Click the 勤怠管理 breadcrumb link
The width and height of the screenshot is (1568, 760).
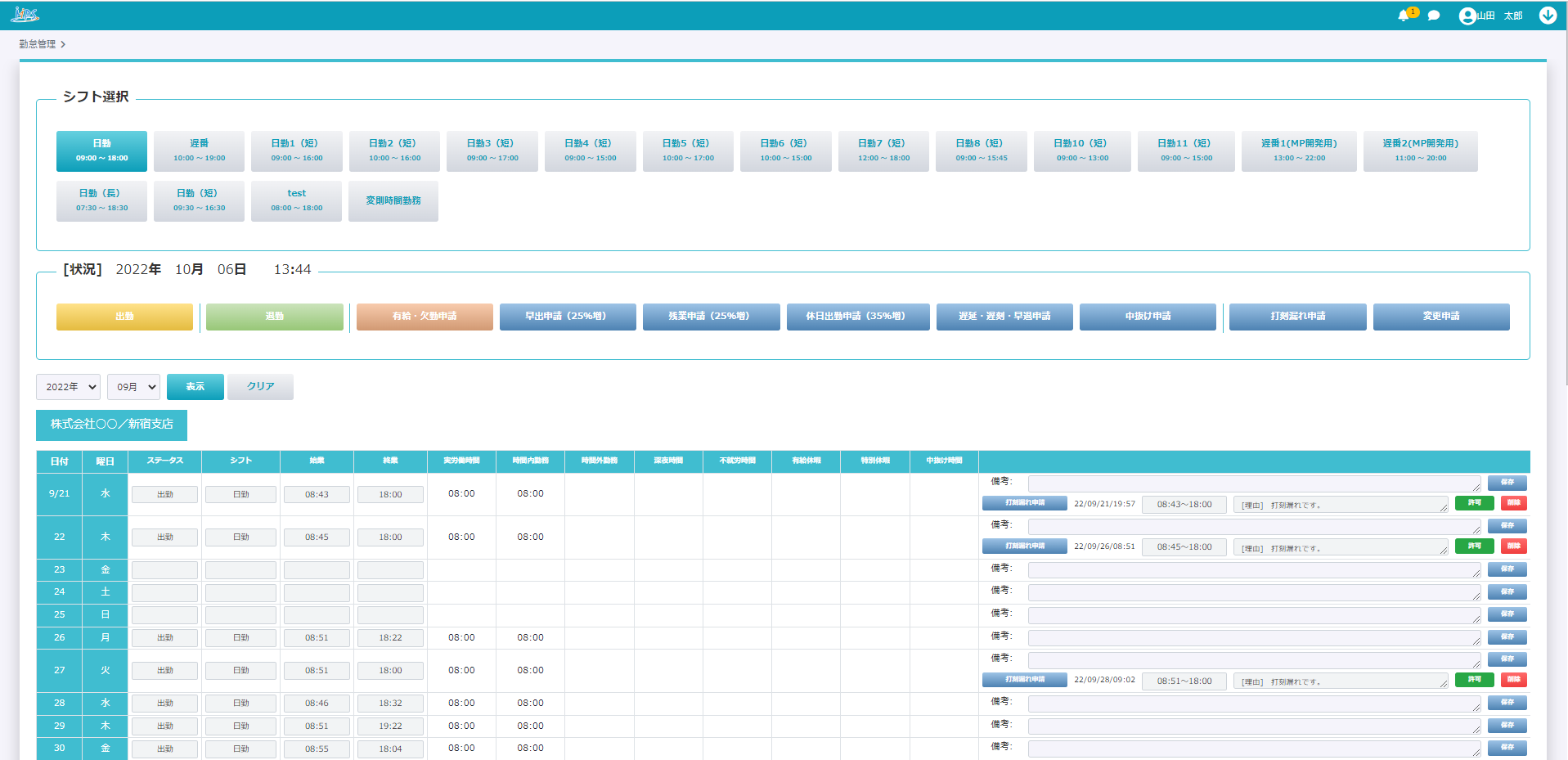[37, 44]
